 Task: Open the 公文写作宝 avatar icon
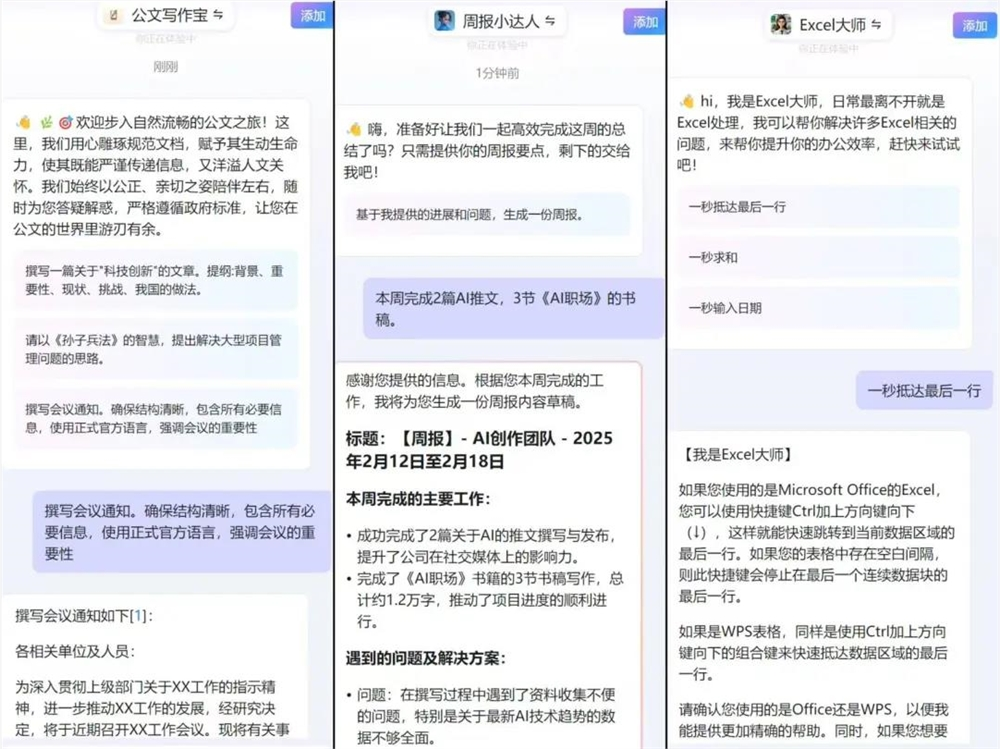click(115, 15)
